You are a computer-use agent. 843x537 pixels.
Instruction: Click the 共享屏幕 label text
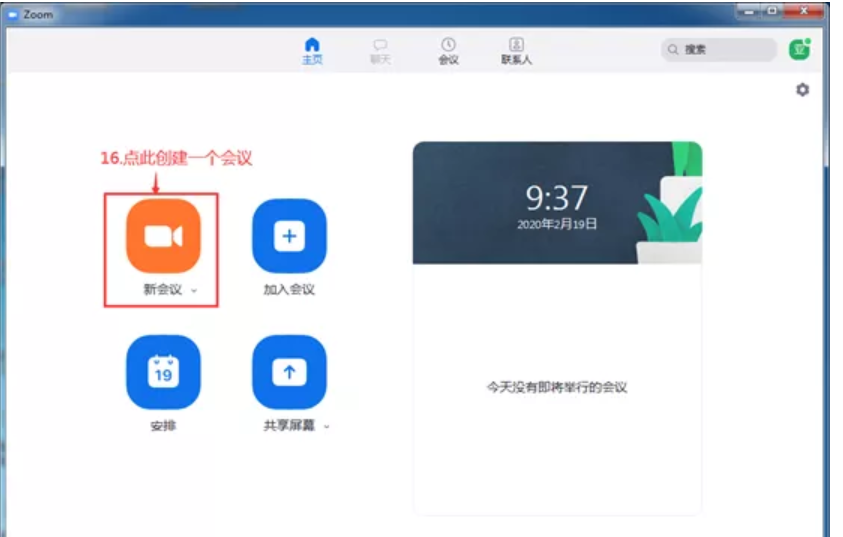click(289, 426)
